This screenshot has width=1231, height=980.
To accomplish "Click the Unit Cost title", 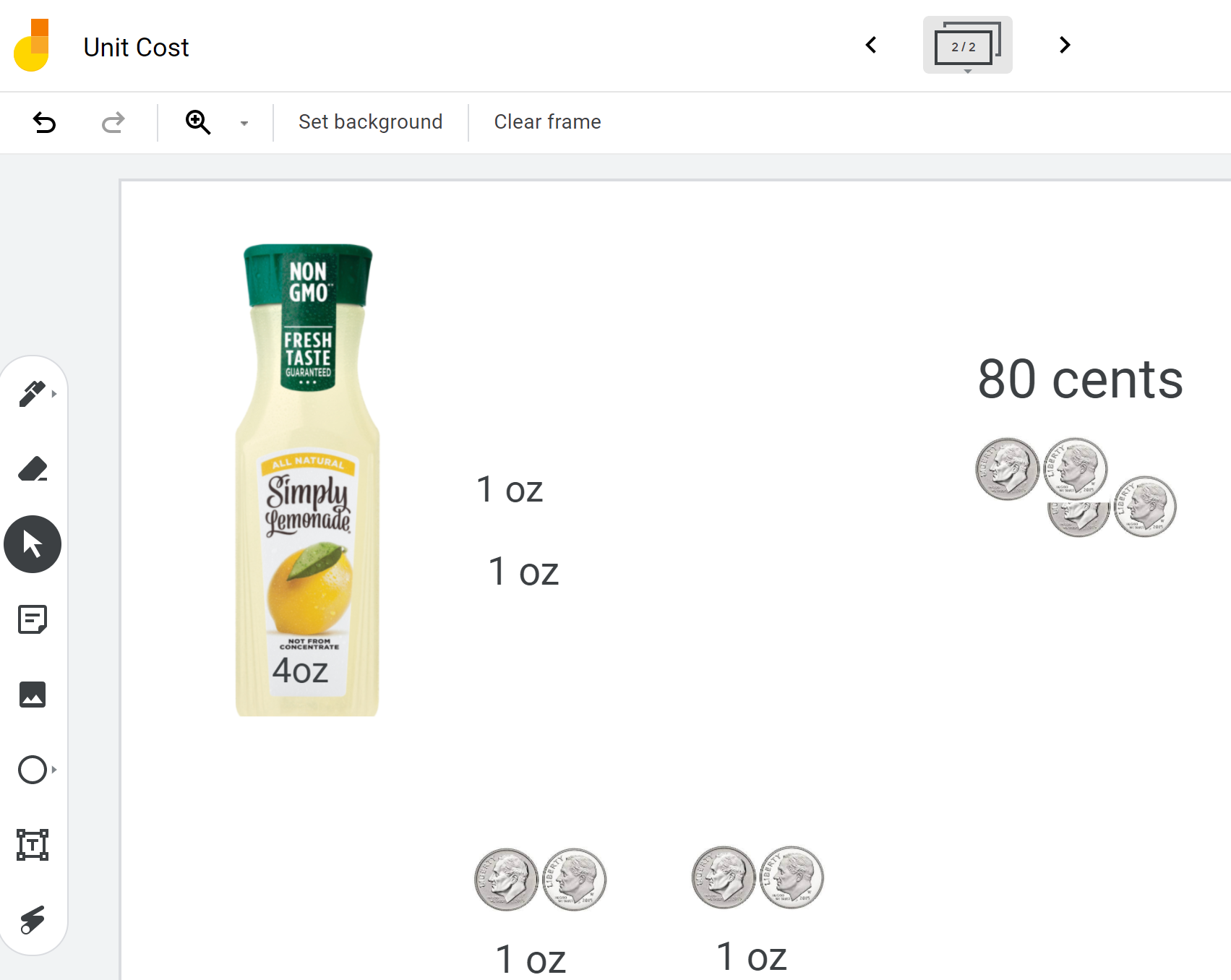I will click(x=136, y=48).
